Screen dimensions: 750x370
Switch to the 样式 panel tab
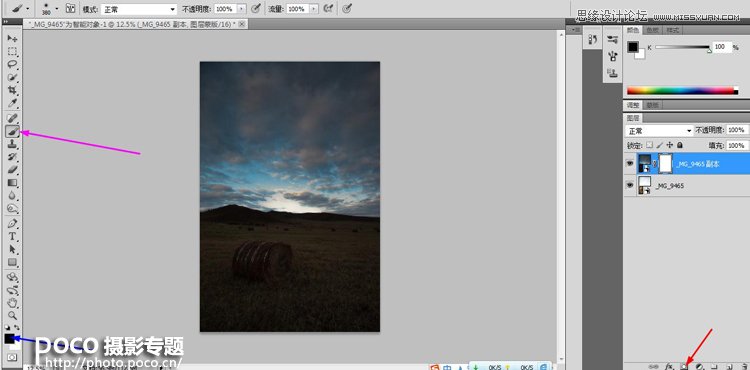tap(673, 30)
